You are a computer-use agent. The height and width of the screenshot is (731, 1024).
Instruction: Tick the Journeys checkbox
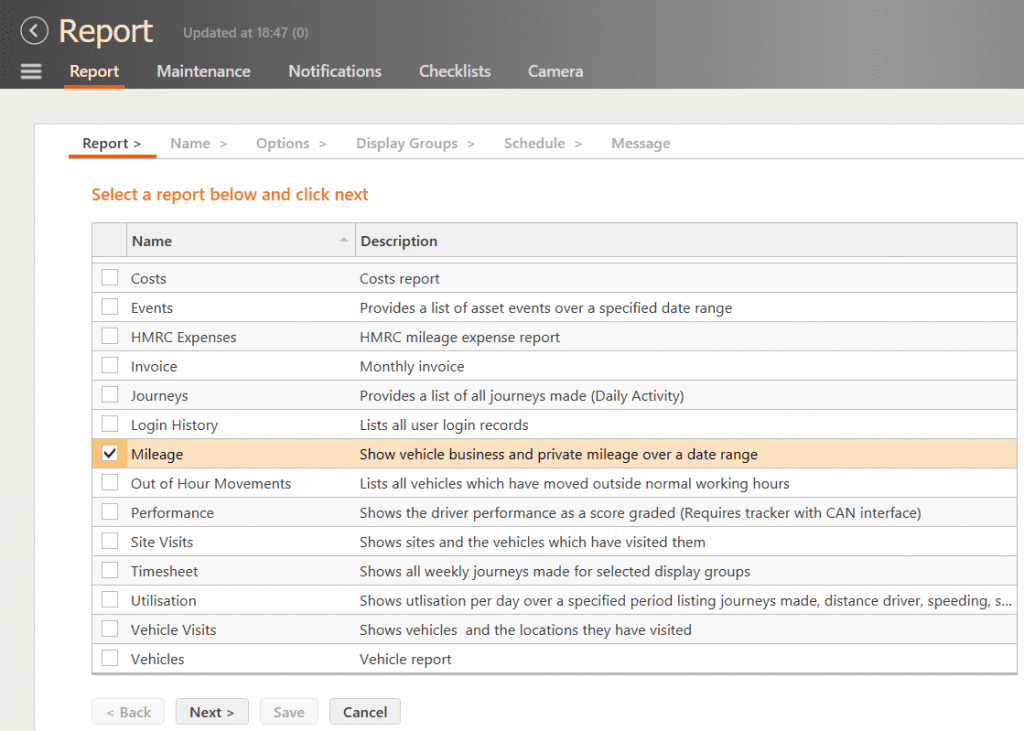coord(110,395)
